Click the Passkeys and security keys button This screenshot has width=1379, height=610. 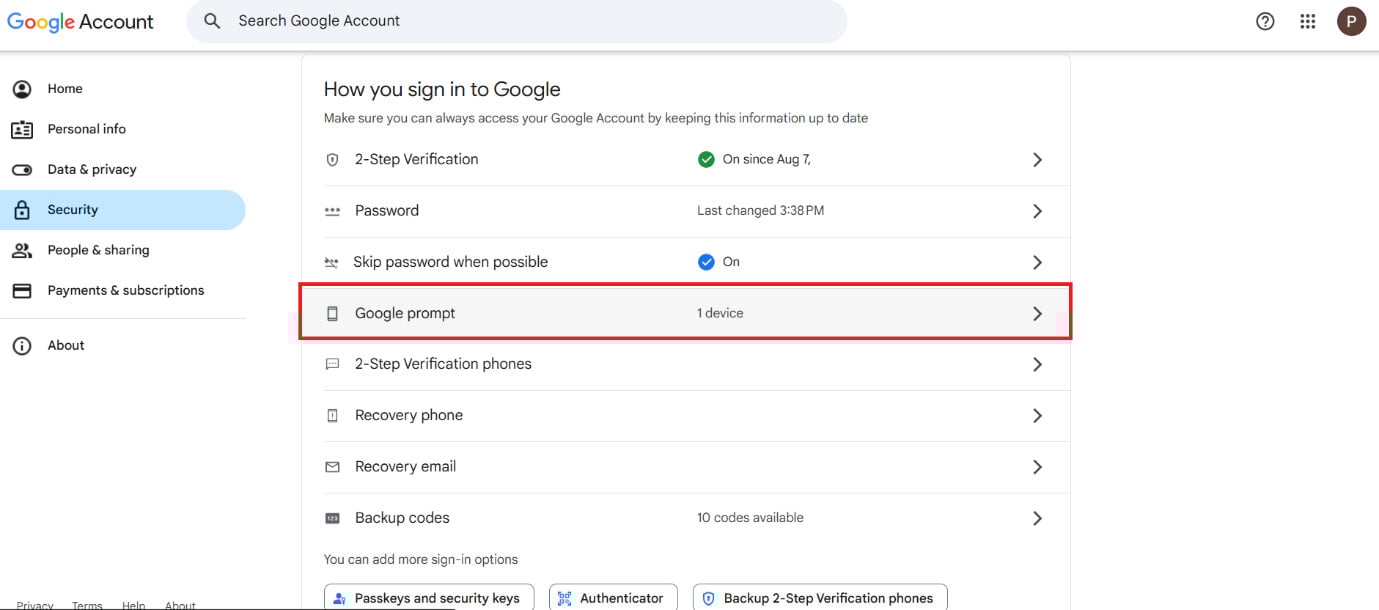pyautogui.click(x=429, y=598)
